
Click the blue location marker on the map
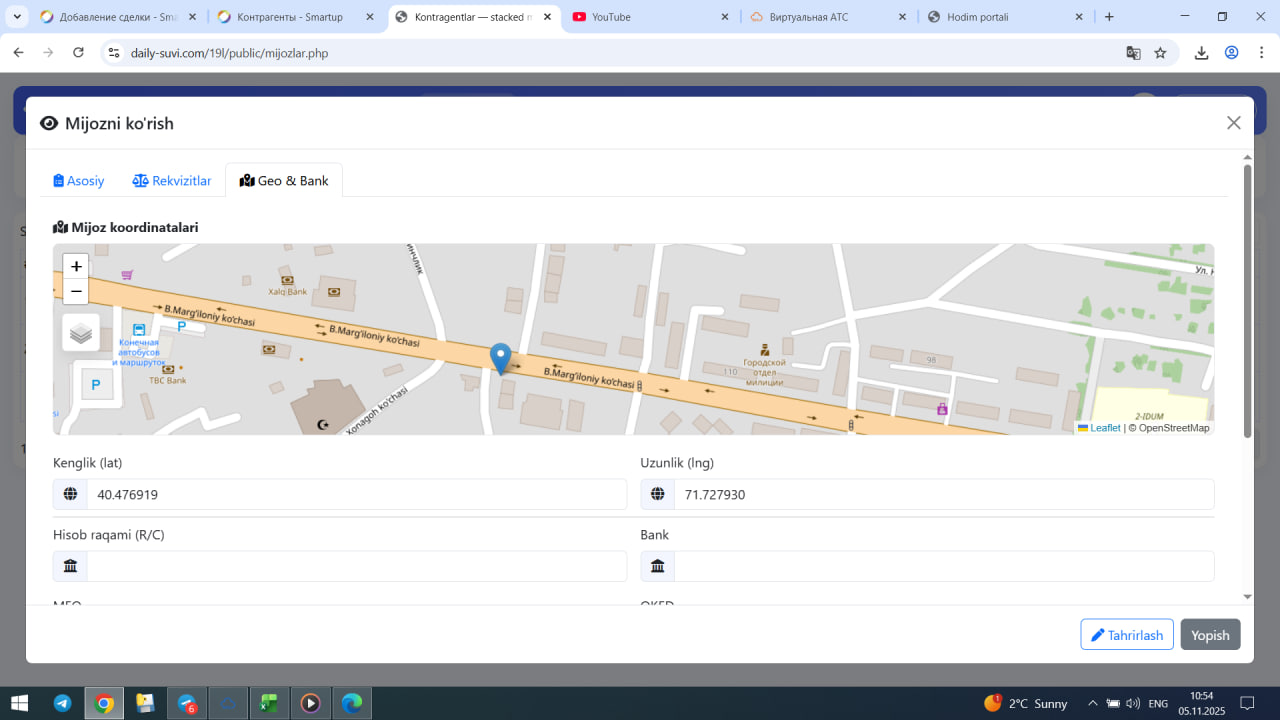pyautogui.click(x=500, y=358)
